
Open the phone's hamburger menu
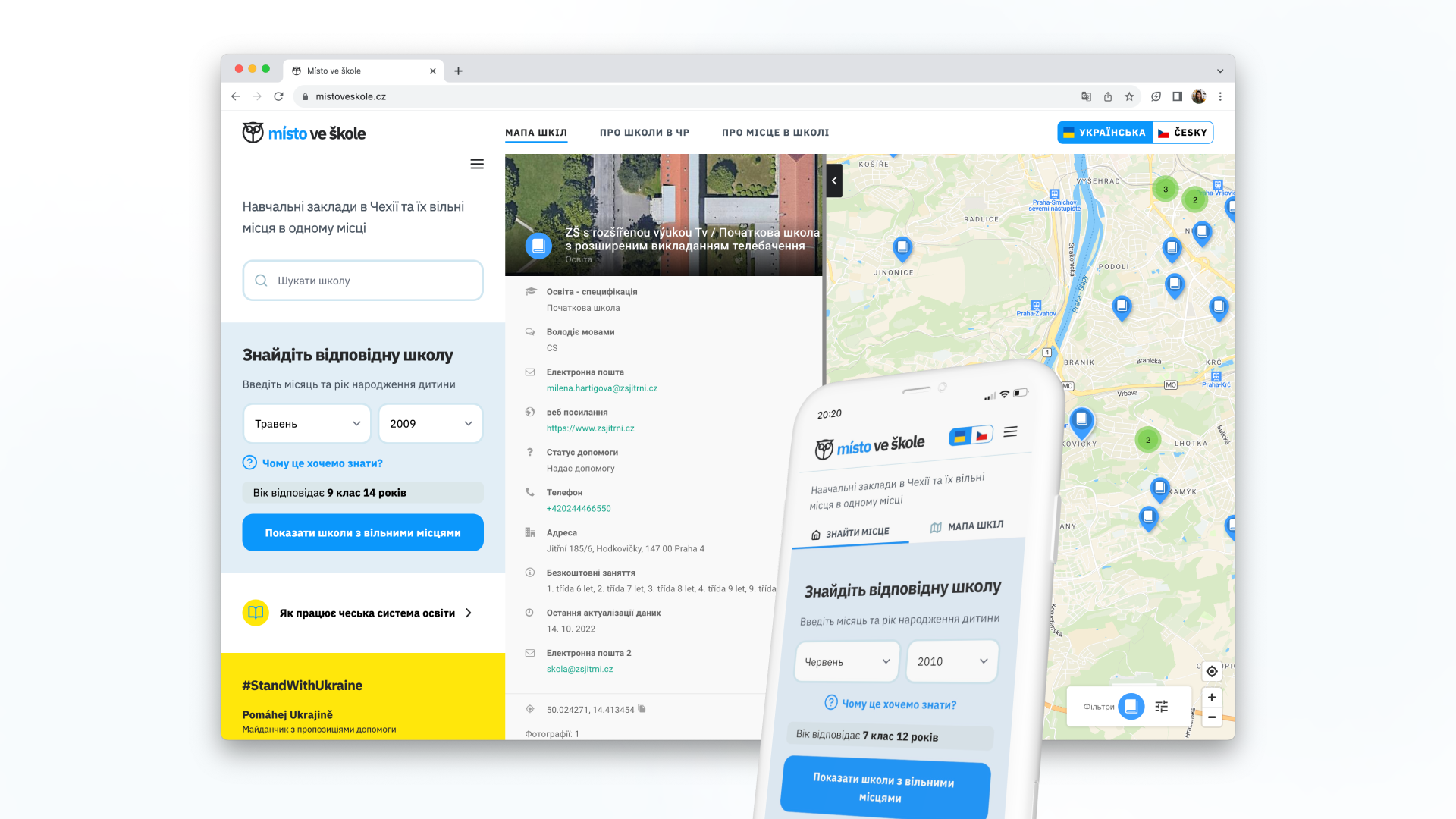(x=1010, y=431)
